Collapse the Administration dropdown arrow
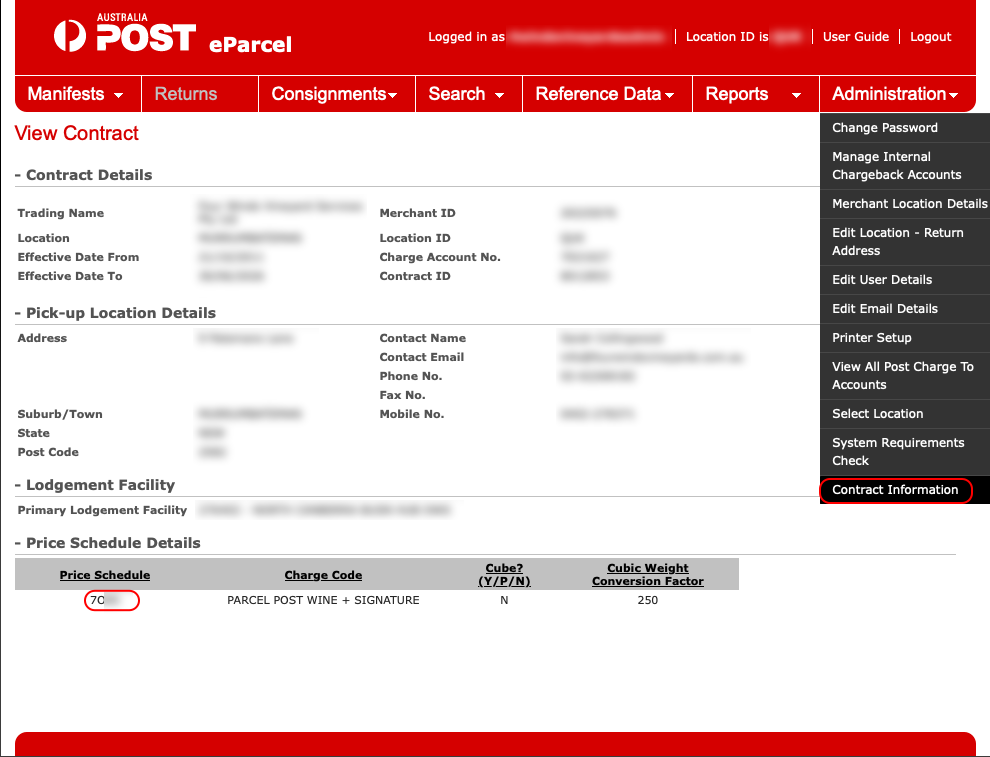 click(953, 95)
